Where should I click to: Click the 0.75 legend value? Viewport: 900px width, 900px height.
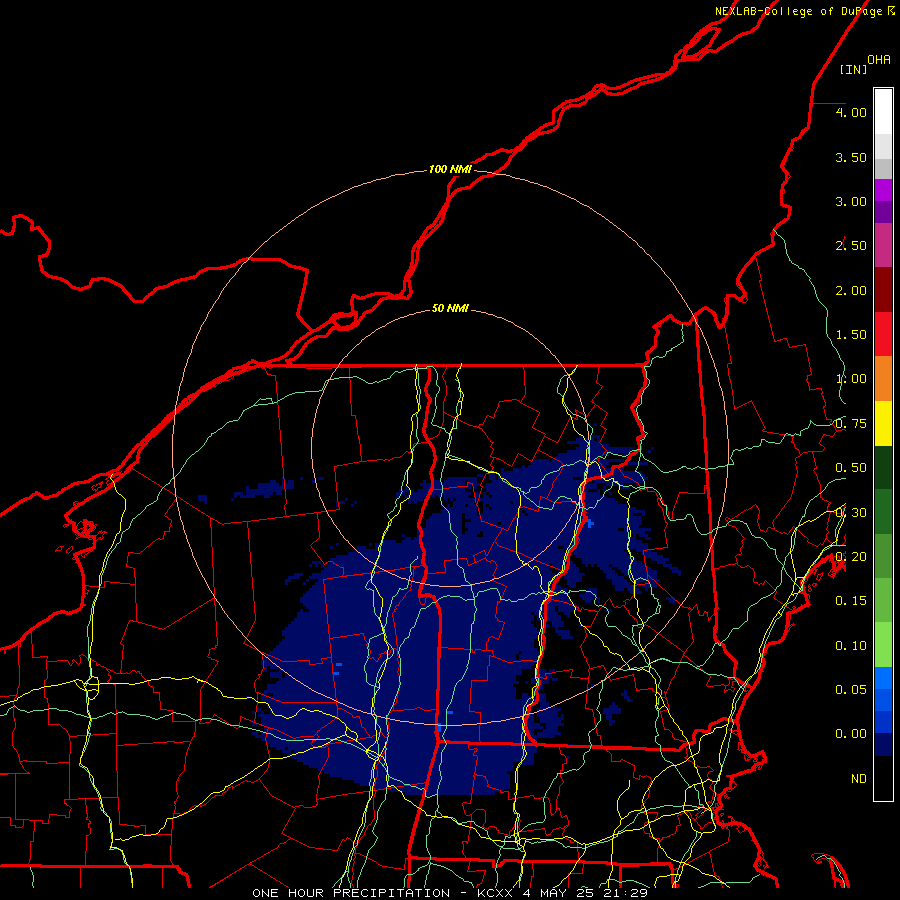click(851, 424)
